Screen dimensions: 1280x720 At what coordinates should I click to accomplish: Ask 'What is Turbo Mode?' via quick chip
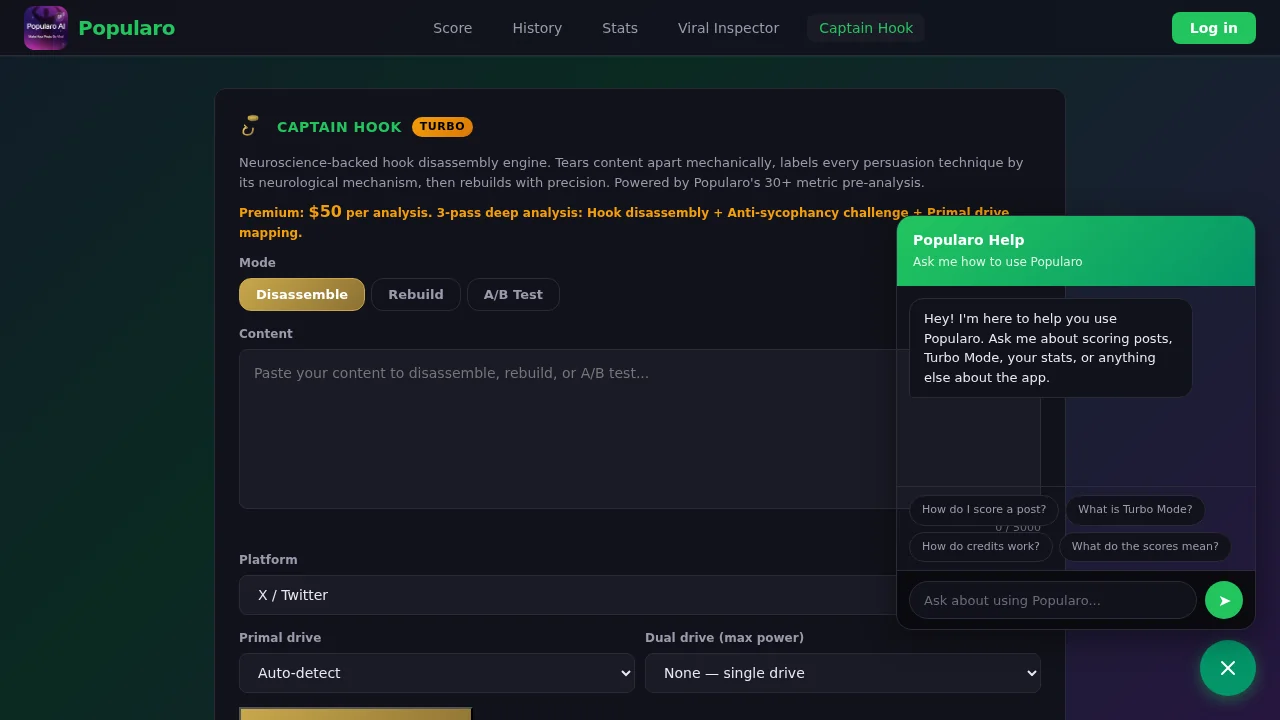1135,510
